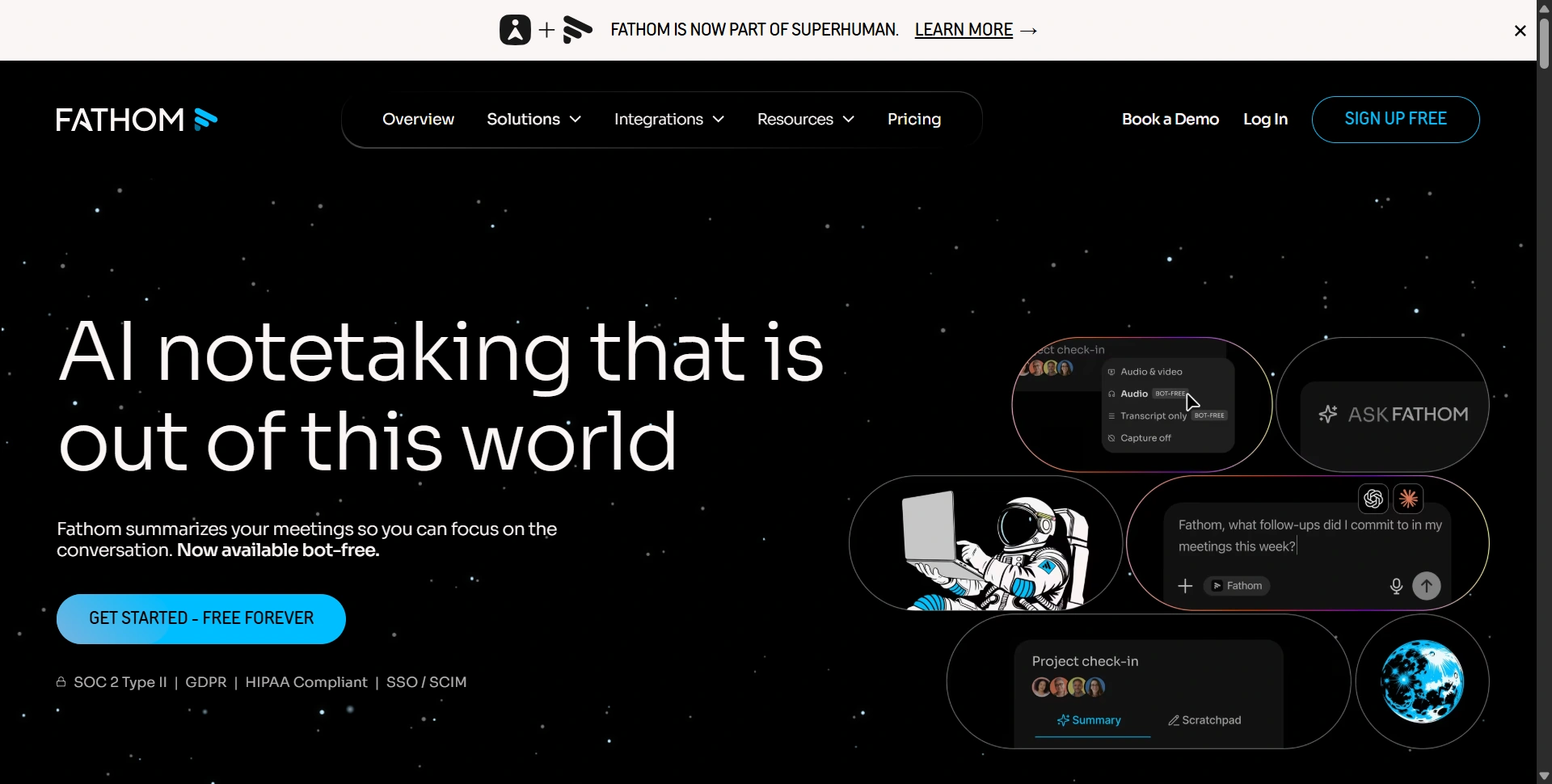This screenshot has height=784, width=1552.
Task: Click the microphone icon in the prompt box
Action: pyautogui.click(x=1396, y=586)
